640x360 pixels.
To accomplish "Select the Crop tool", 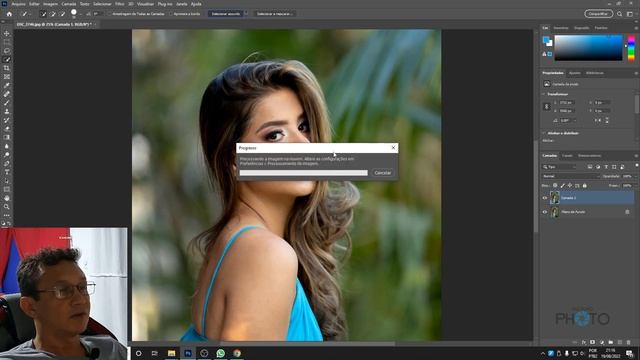I will click(x=7, y=68).
